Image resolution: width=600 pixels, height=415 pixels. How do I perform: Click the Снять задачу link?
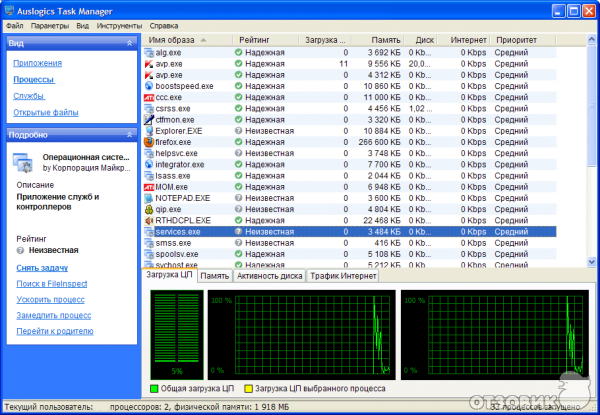[42, 268]
